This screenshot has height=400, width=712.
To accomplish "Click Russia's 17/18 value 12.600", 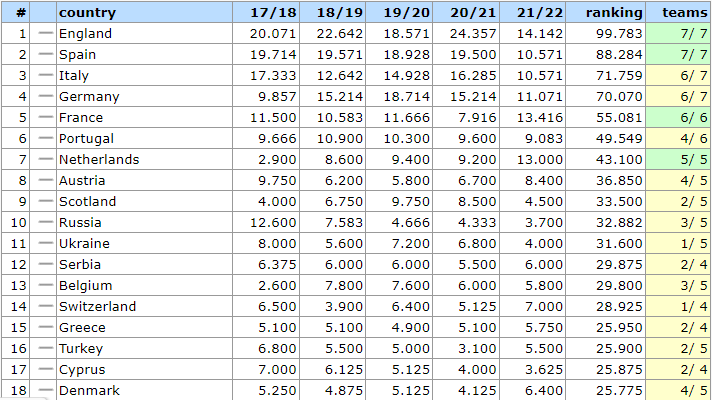I will click(273, 222).
